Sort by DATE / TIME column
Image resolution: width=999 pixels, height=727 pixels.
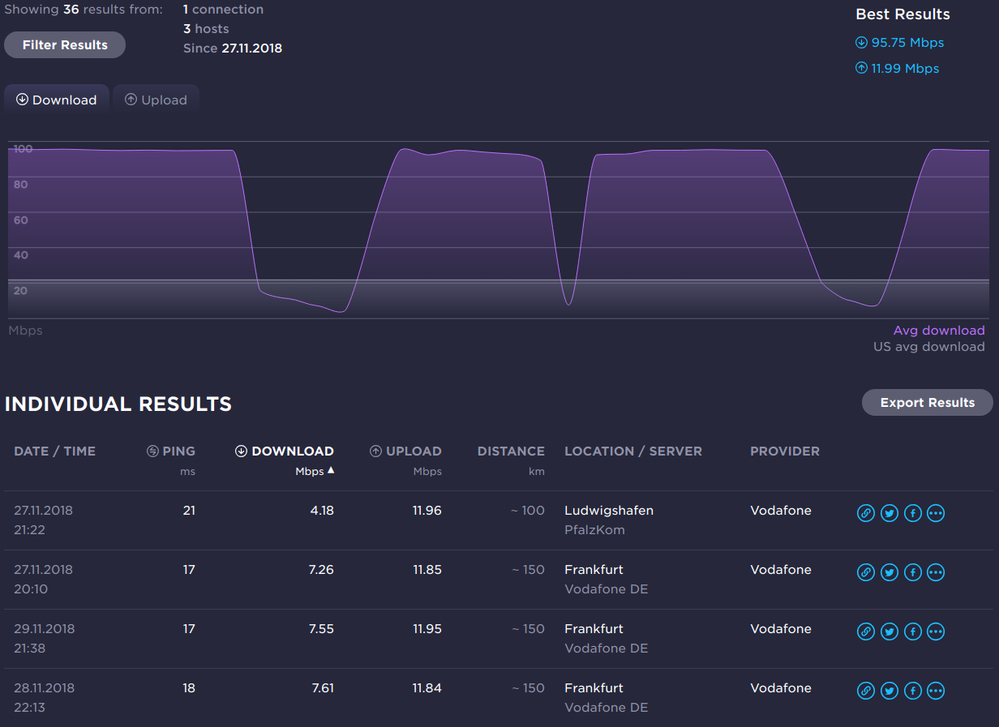(x=55, y=451)
